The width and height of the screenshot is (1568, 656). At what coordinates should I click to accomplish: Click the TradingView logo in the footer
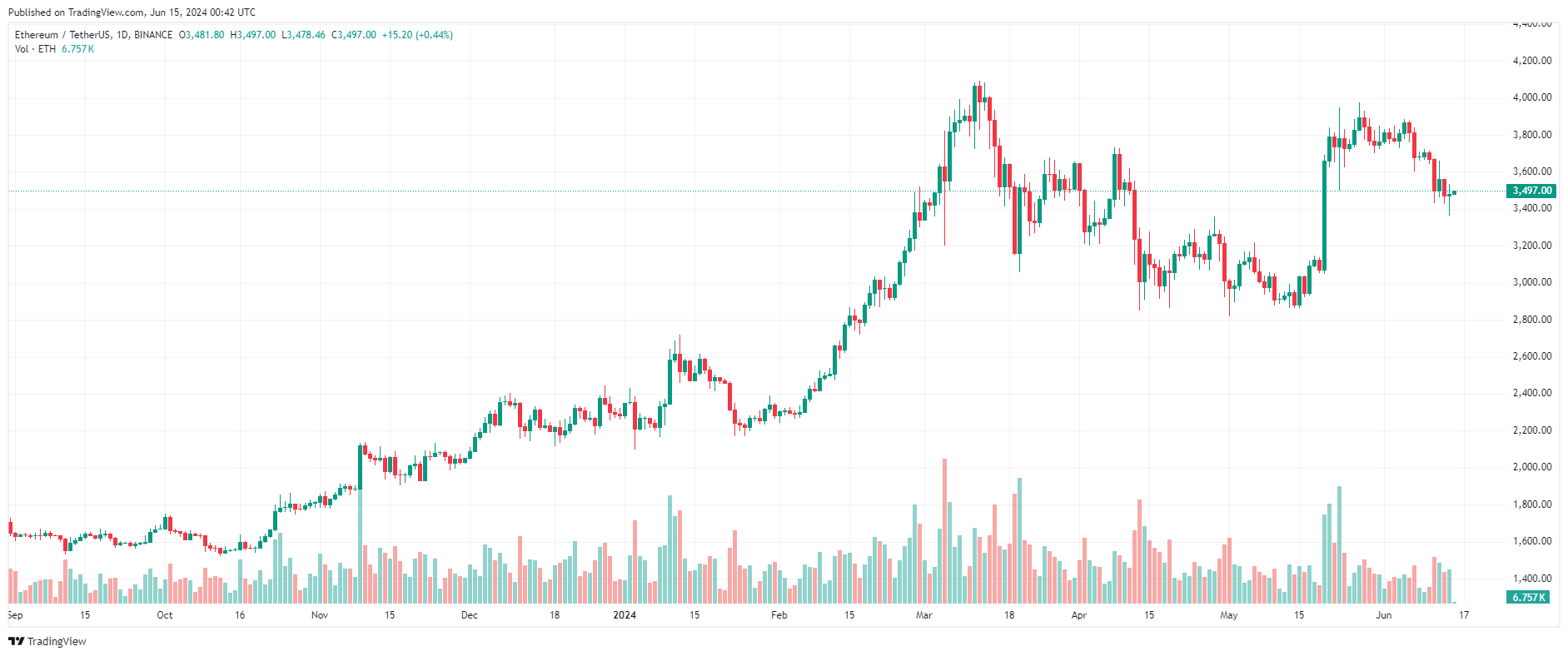[47, 641]
